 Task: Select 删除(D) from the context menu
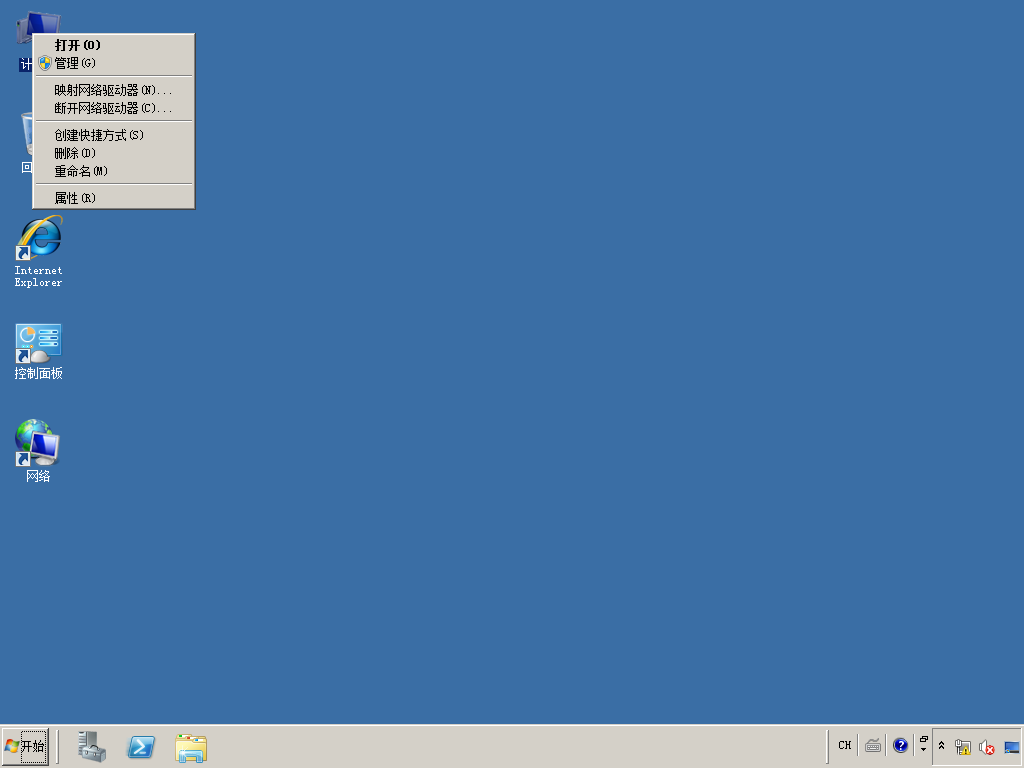point(114,153)
